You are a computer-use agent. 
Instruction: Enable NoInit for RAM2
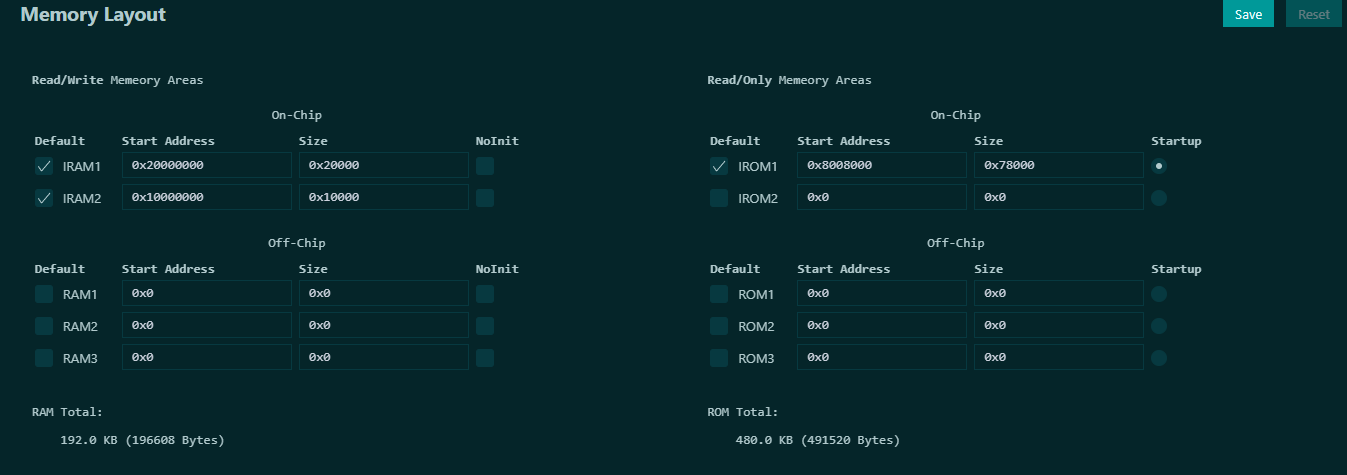pos(485,326)
